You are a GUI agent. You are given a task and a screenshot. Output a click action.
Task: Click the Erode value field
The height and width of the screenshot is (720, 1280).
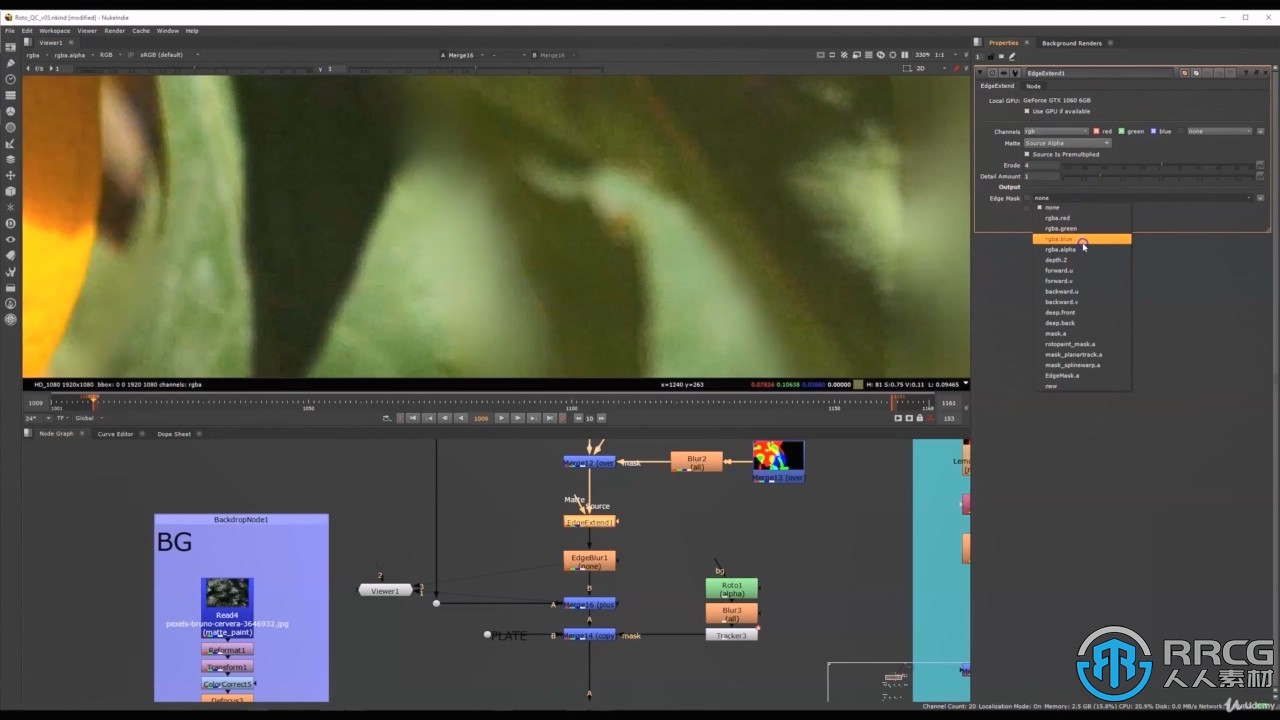(x=1041, y=165)
